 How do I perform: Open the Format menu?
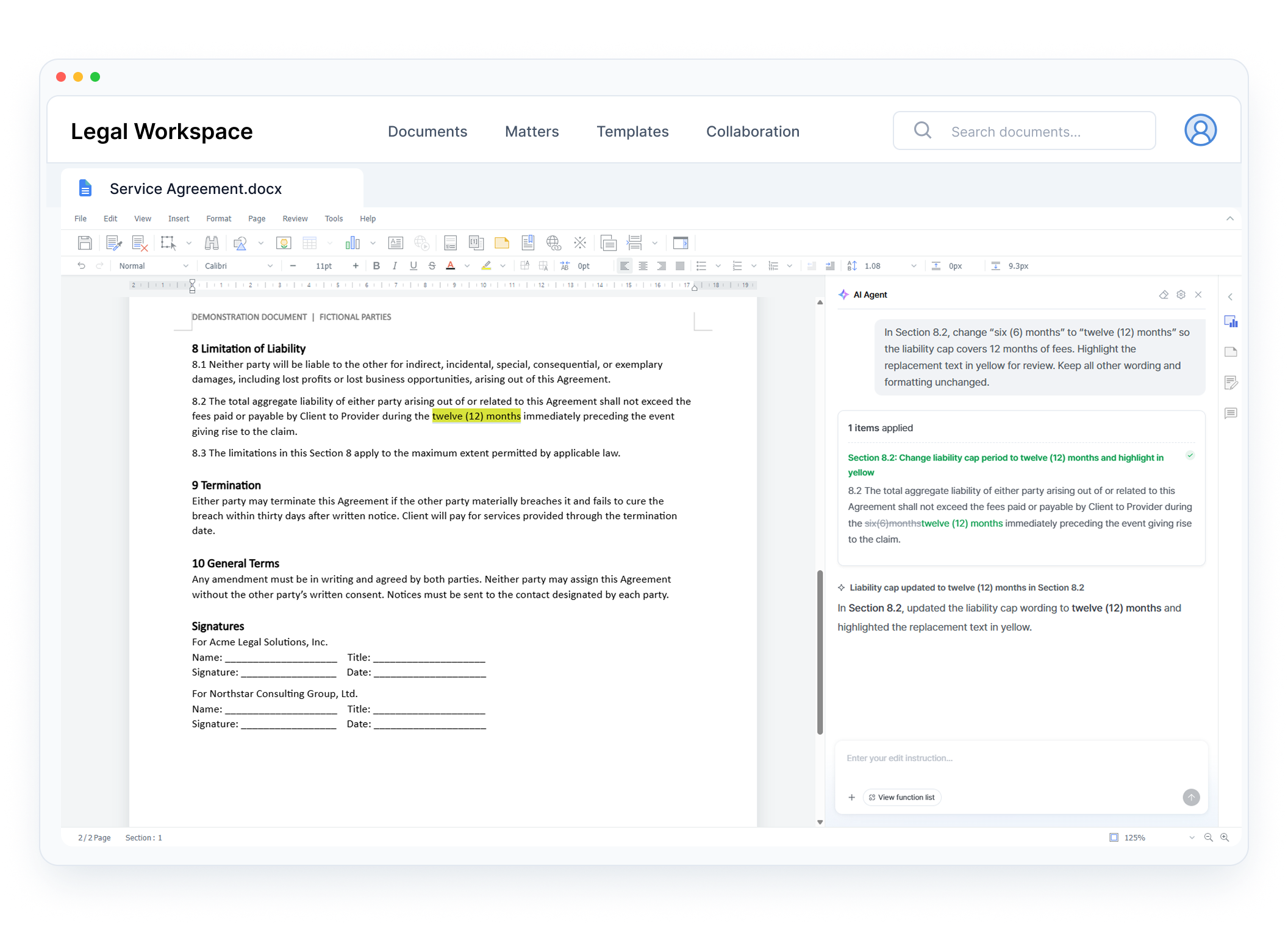pyautogui.click(x=218, y=218)
